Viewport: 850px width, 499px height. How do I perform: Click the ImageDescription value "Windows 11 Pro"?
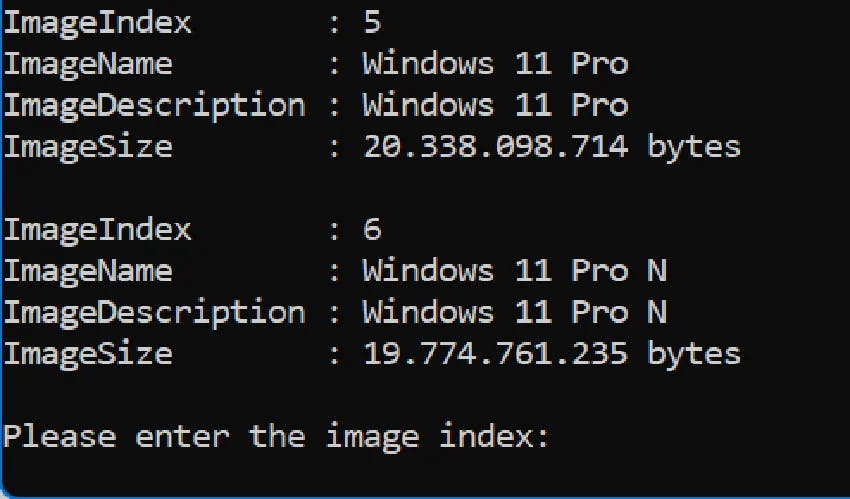pyautogui.click(x=495, y=105)
